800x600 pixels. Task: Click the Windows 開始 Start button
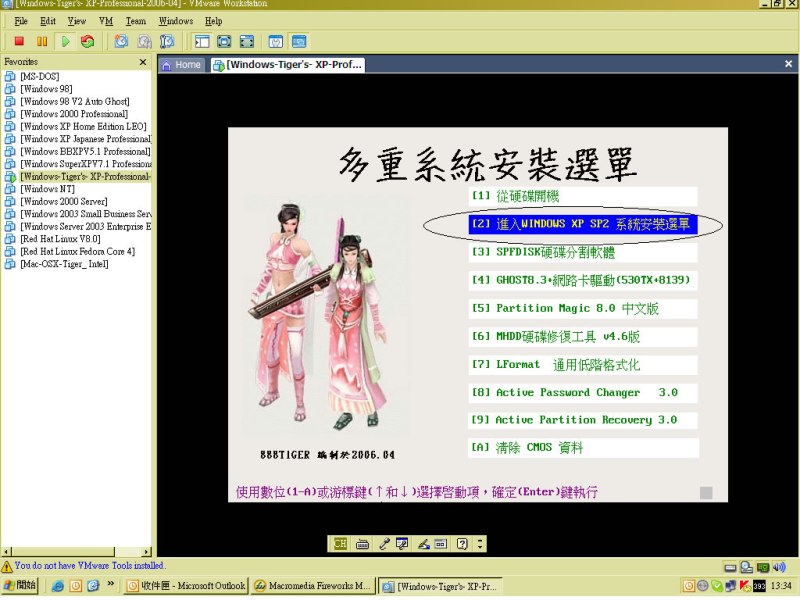tap(20, 585)
